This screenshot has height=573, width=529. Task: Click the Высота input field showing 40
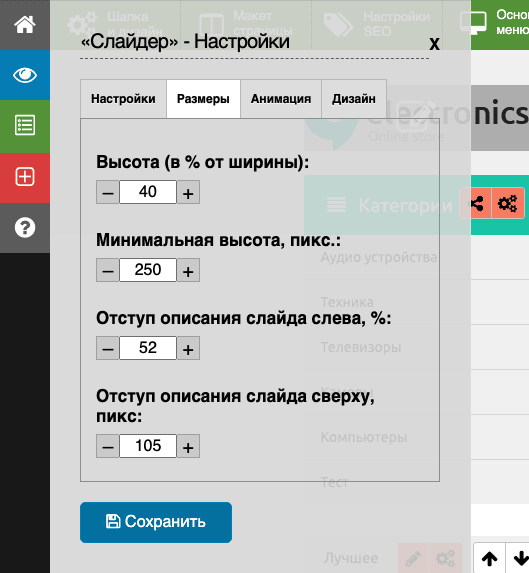(x=148, y=192)
